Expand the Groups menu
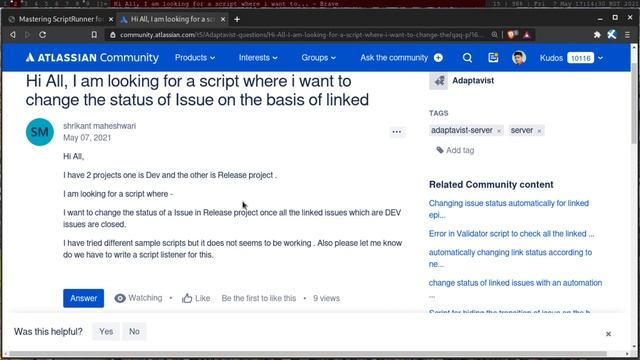Viewport: 640px width, 360px height. pos(318,58)
